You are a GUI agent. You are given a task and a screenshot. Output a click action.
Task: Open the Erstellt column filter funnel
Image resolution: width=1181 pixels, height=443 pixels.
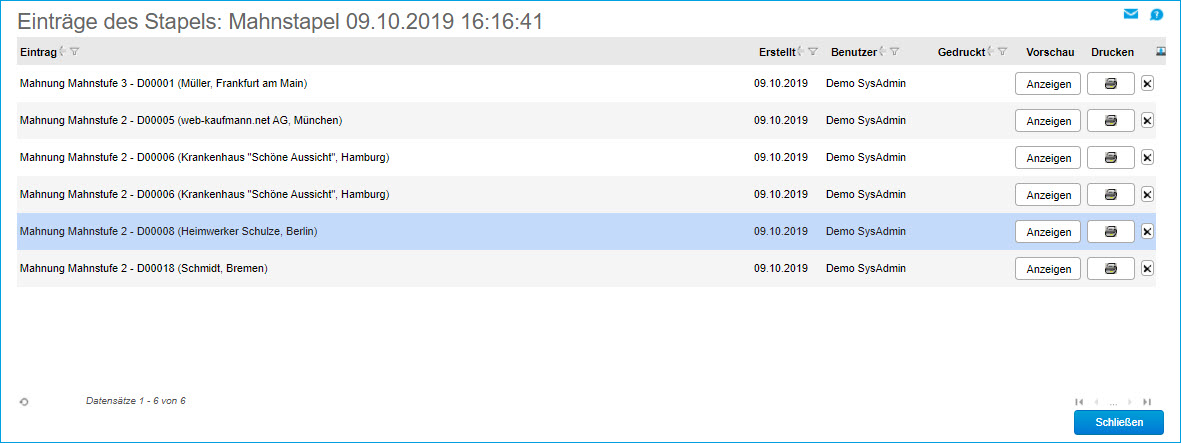[x=813, y=51]
